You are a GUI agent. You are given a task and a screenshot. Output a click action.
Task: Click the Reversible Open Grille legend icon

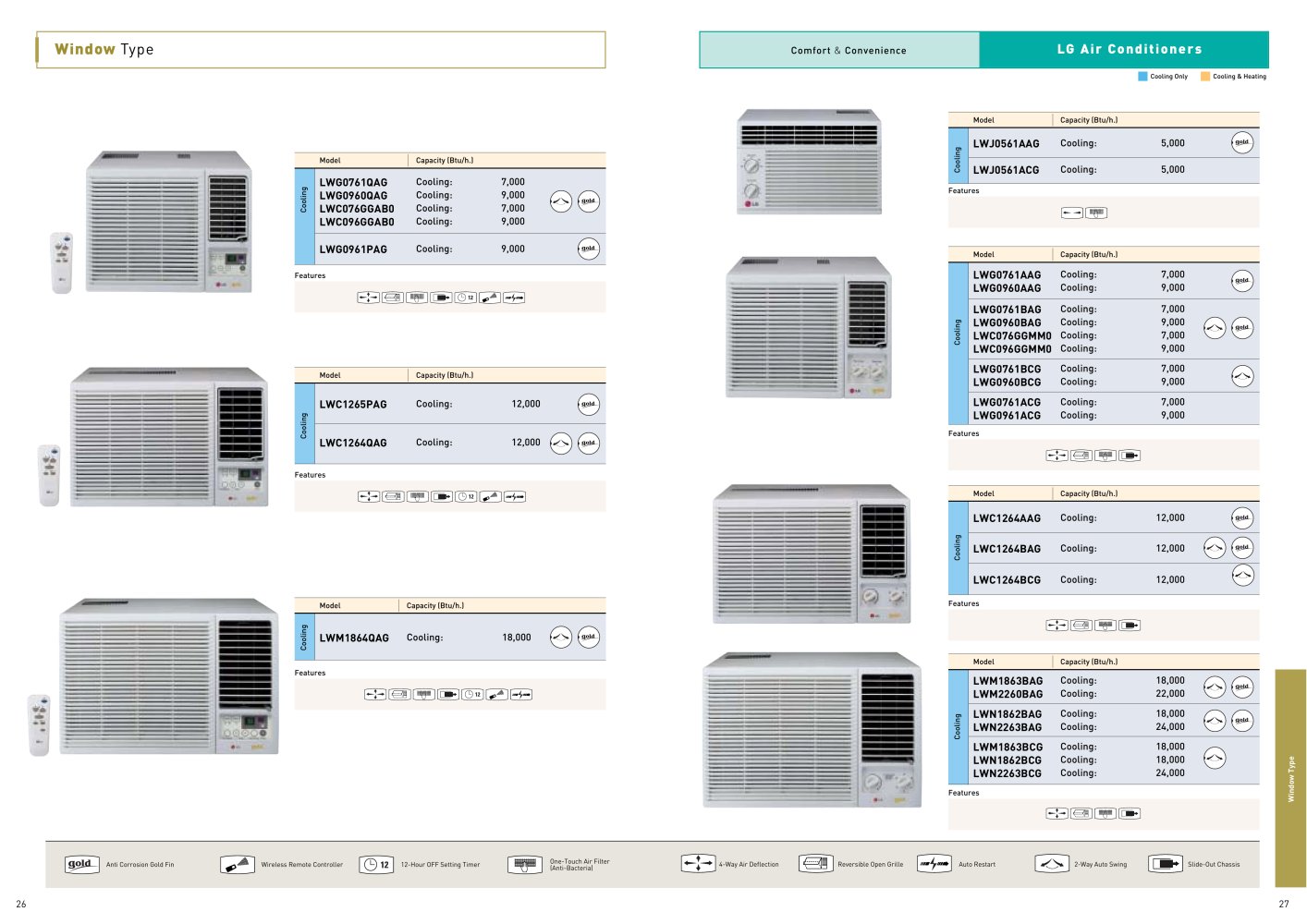[x=816, y=864]
